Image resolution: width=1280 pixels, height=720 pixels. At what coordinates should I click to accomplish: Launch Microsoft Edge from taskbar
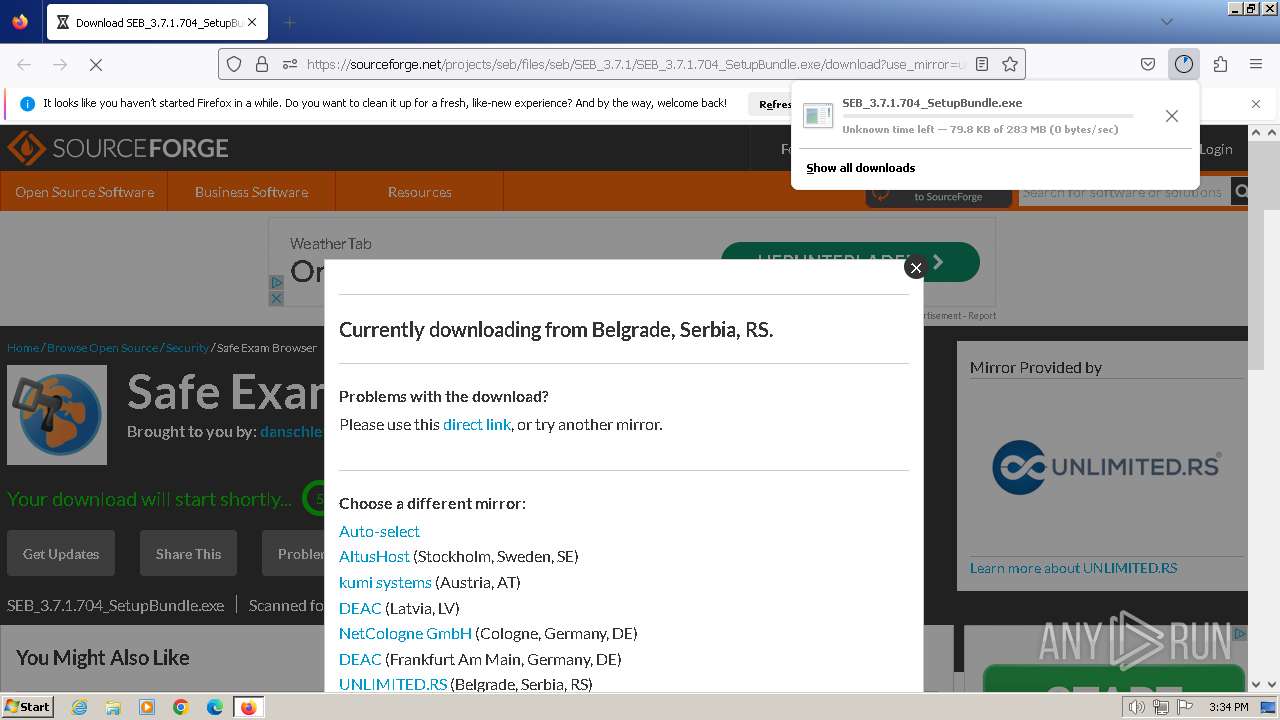(x=214, y=707)
